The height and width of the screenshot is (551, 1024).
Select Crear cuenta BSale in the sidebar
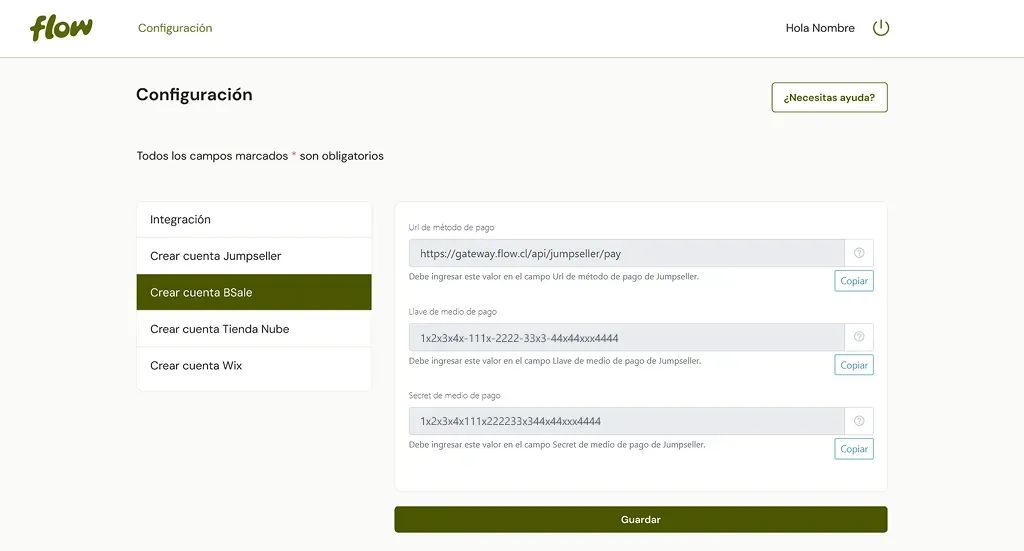coord(254,292)
